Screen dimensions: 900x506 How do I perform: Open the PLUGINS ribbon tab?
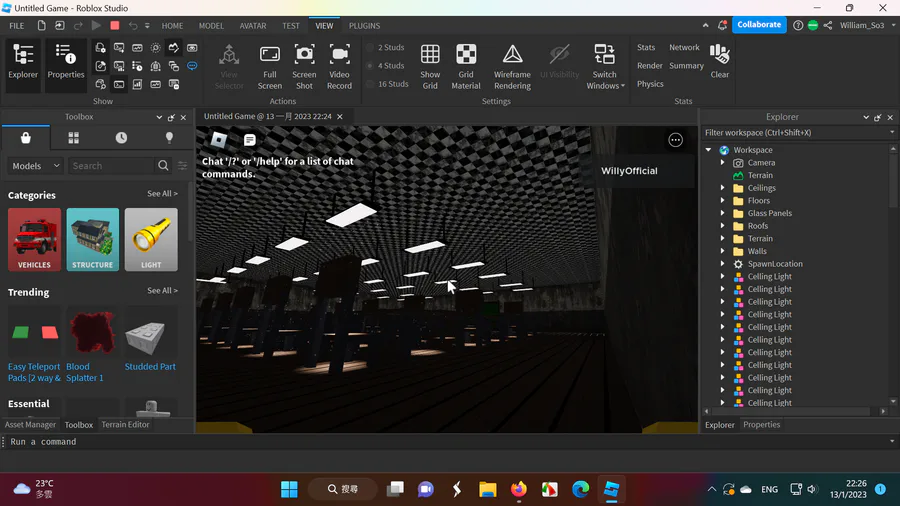pos(364,26)
